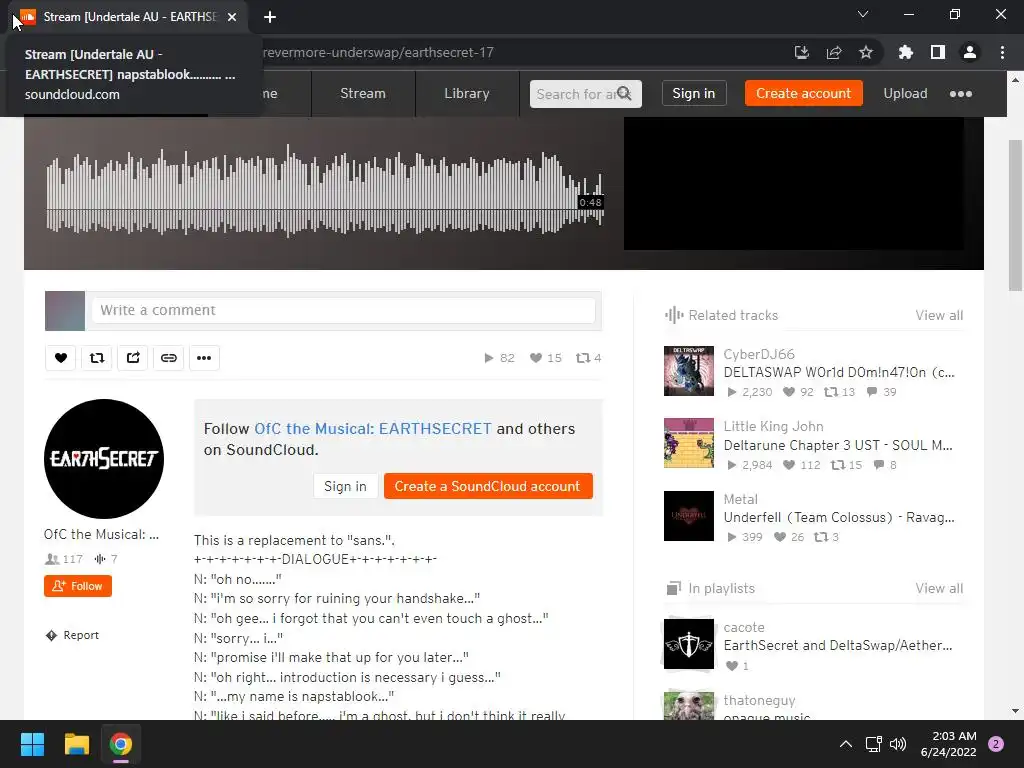The image size is (1024, 768).
Task: Open the header three-dot settings menu
Action: tap(961, 94)
